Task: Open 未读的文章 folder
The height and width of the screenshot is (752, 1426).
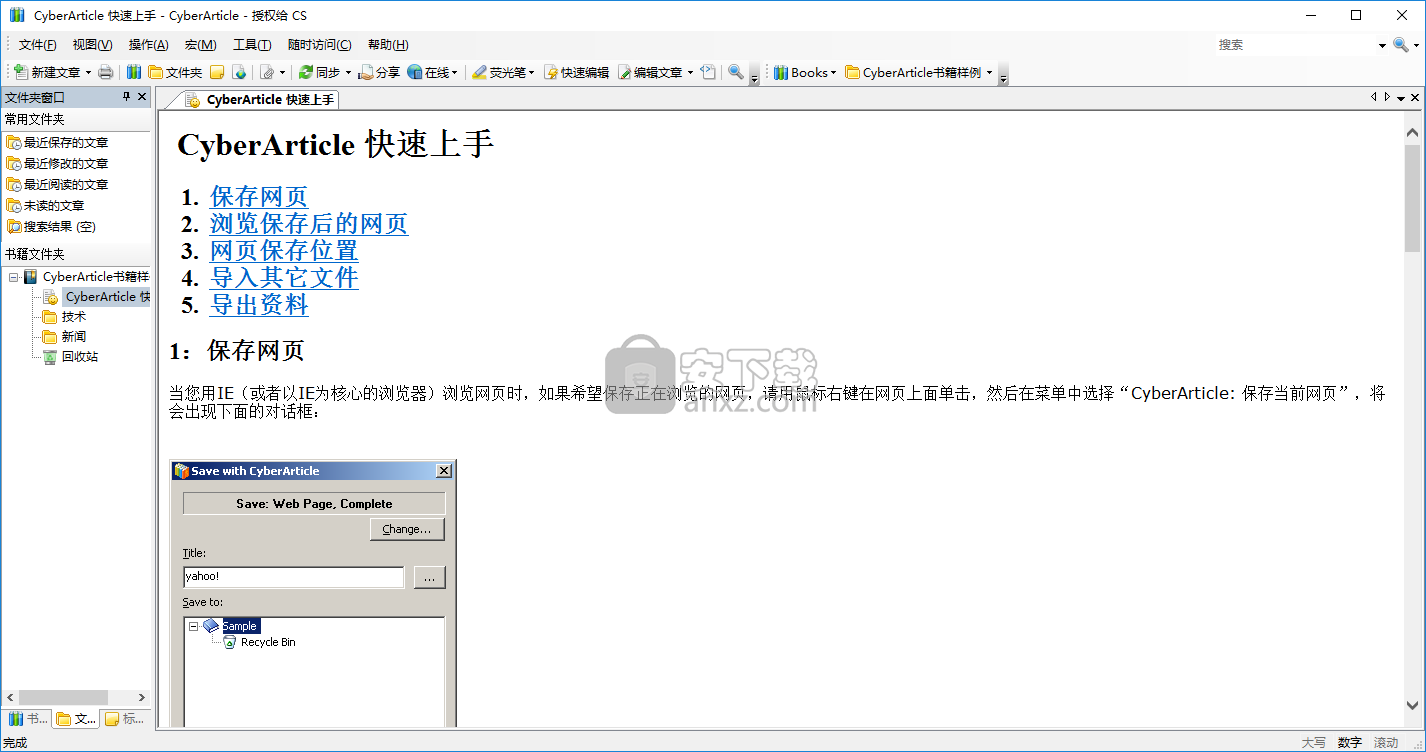Action: 45,205
